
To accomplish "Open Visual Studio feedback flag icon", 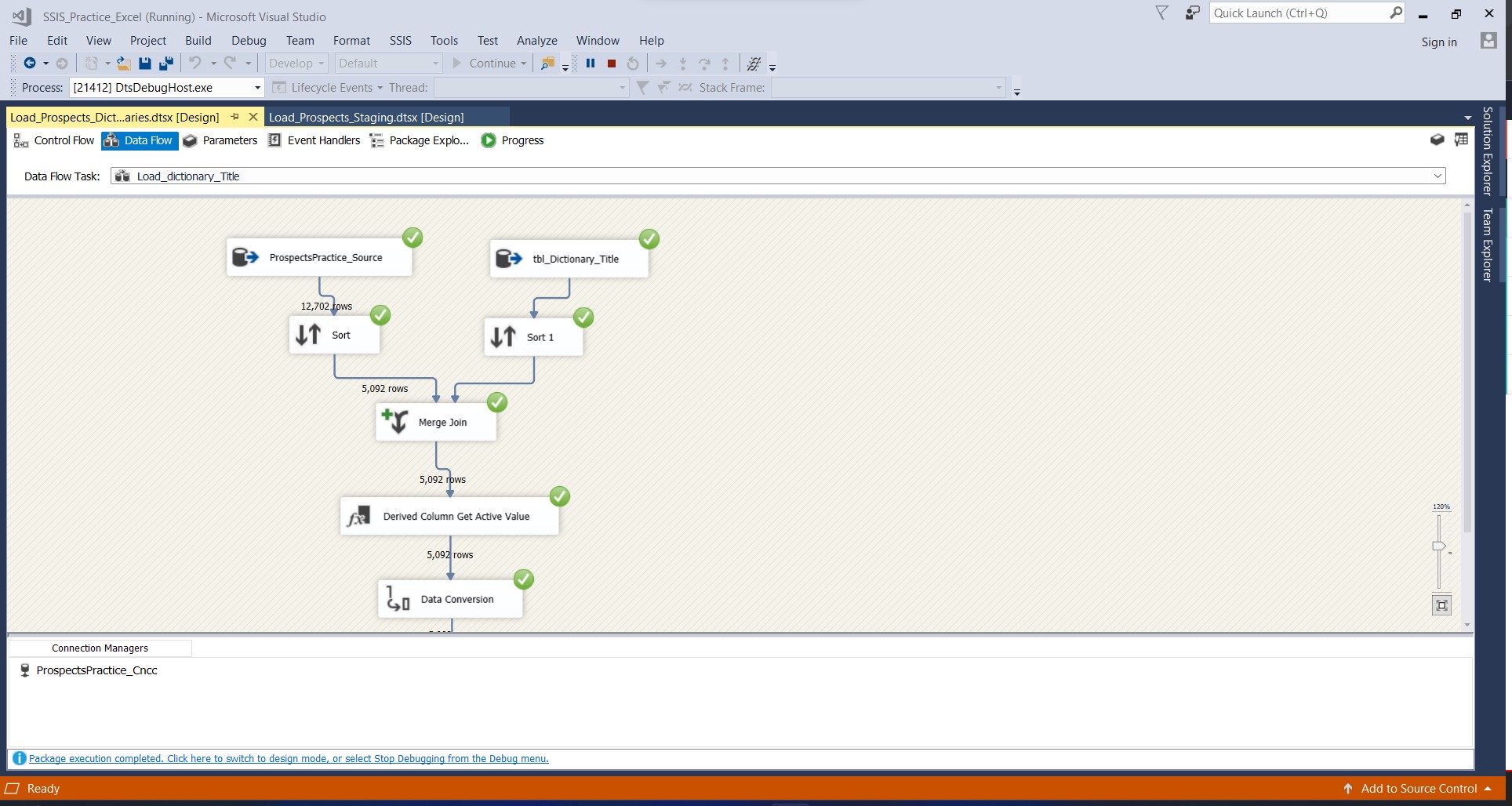I will [x=1192, y=13].
